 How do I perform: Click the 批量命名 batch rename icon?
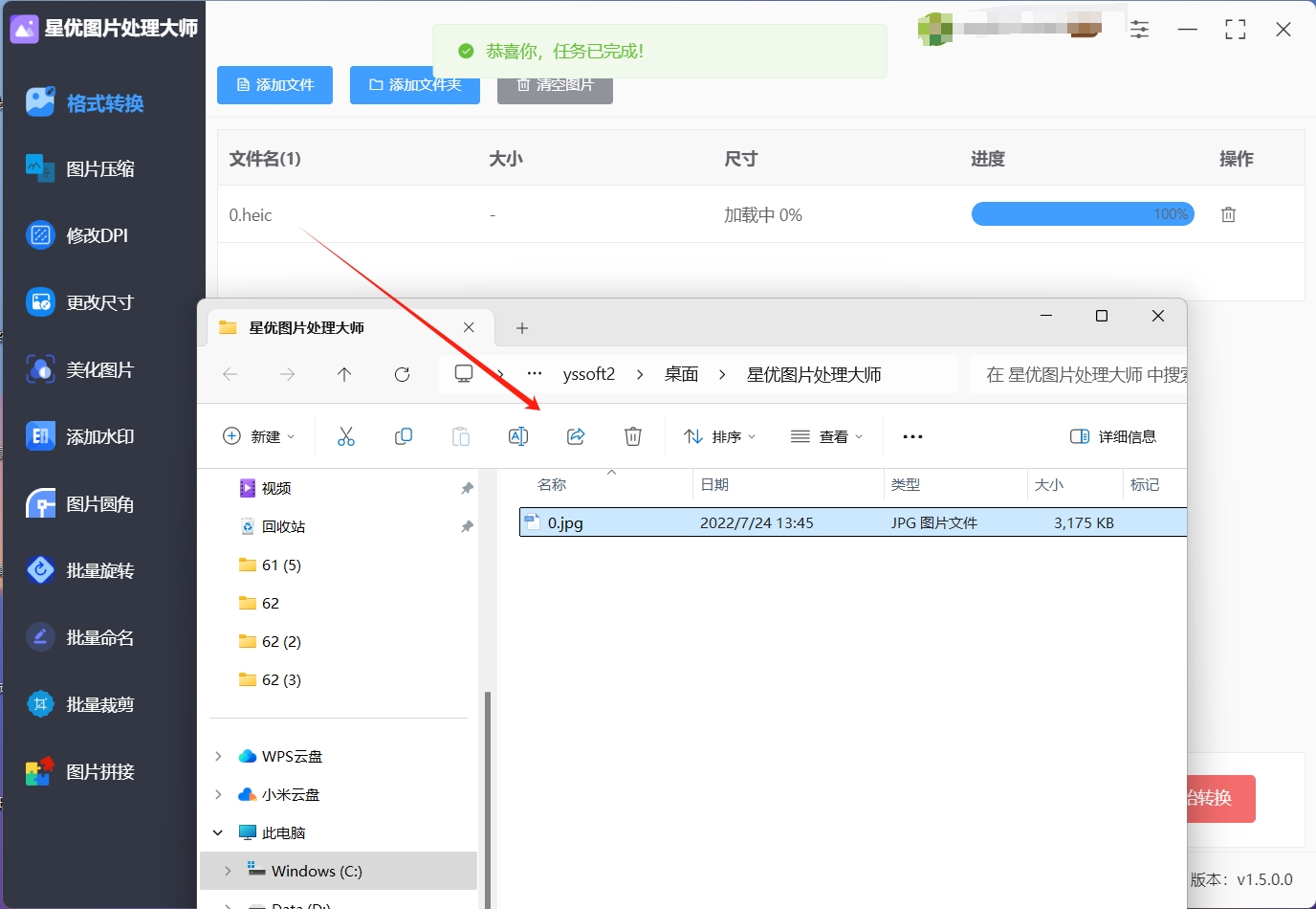click(40, 637)
